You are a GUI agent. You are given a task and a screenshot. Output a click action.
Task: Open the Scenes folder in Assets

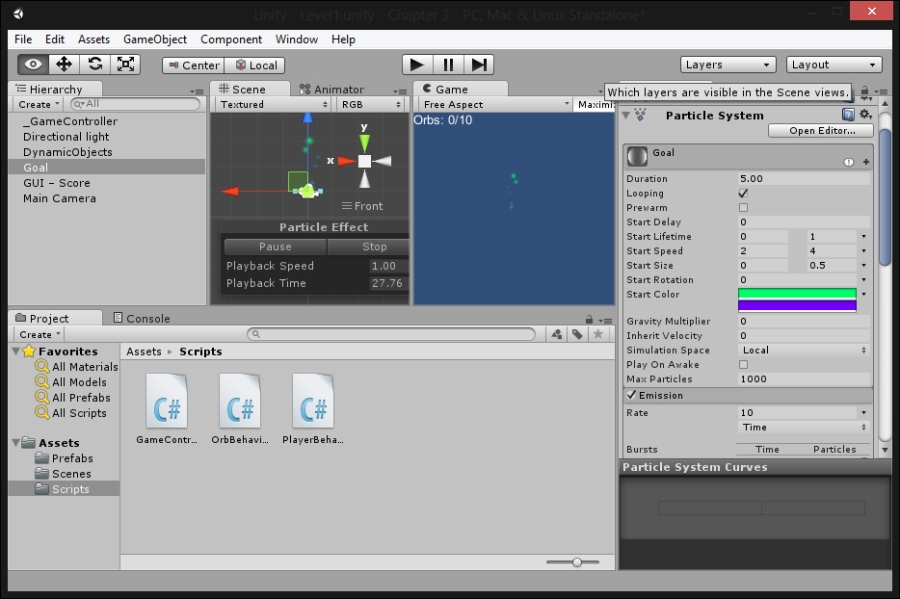(x=63, y=474)
